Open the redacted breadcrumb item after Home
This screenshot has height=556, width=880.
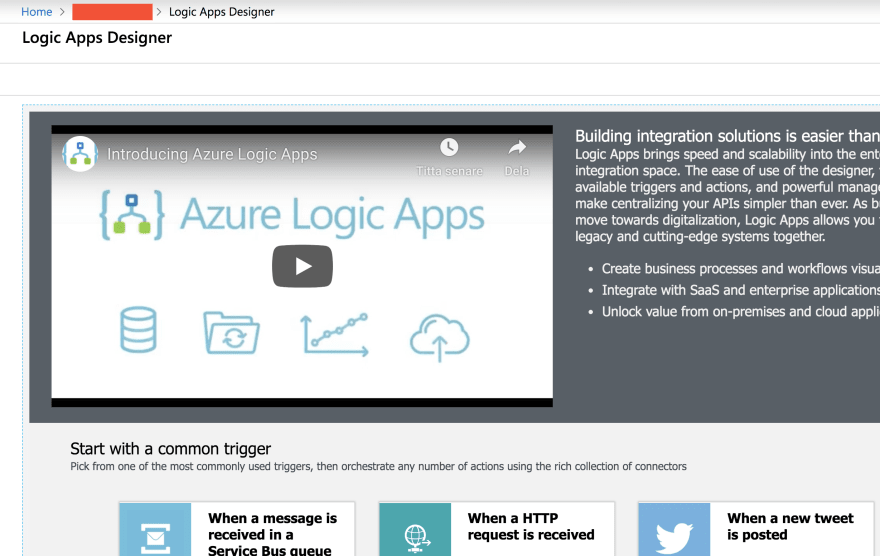[x=112, y=12]
